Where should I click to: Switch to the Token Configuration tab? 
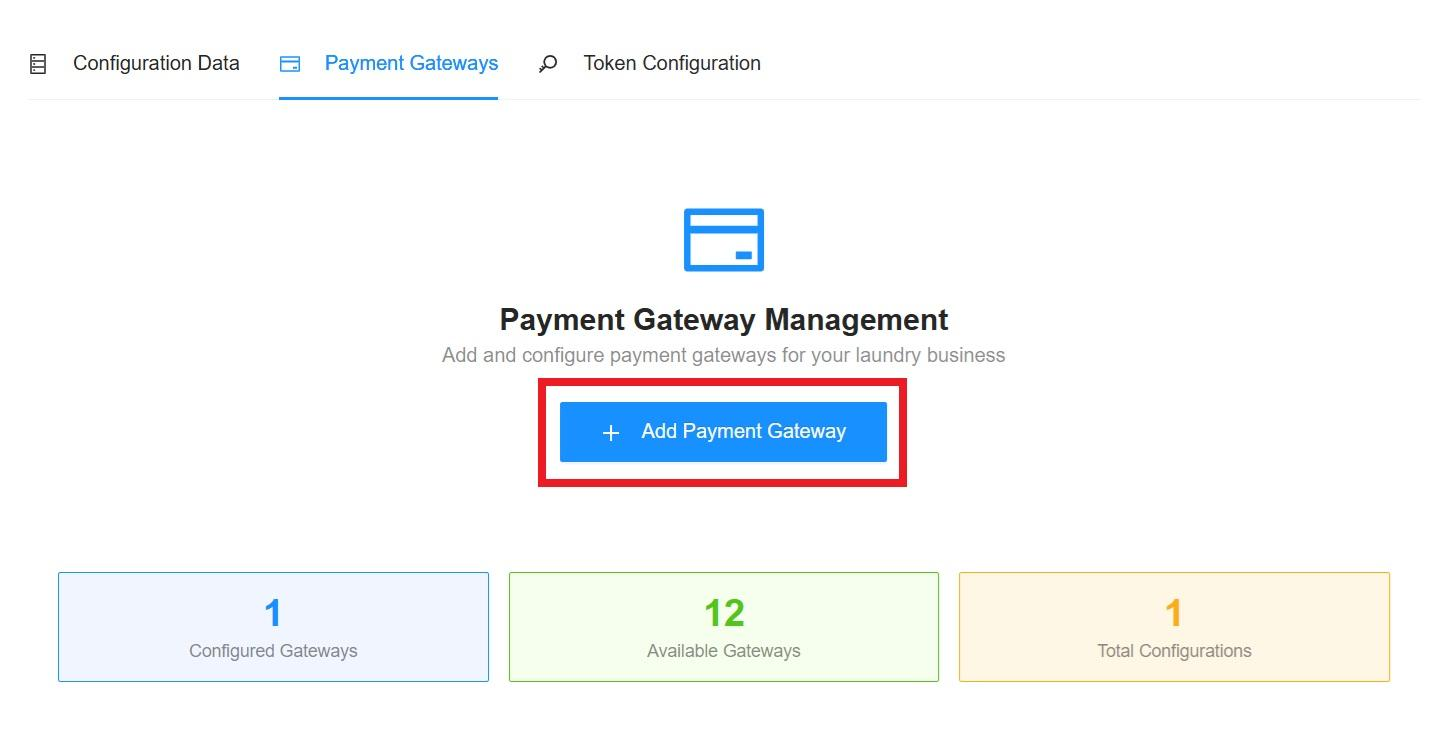tap(649, 64)
